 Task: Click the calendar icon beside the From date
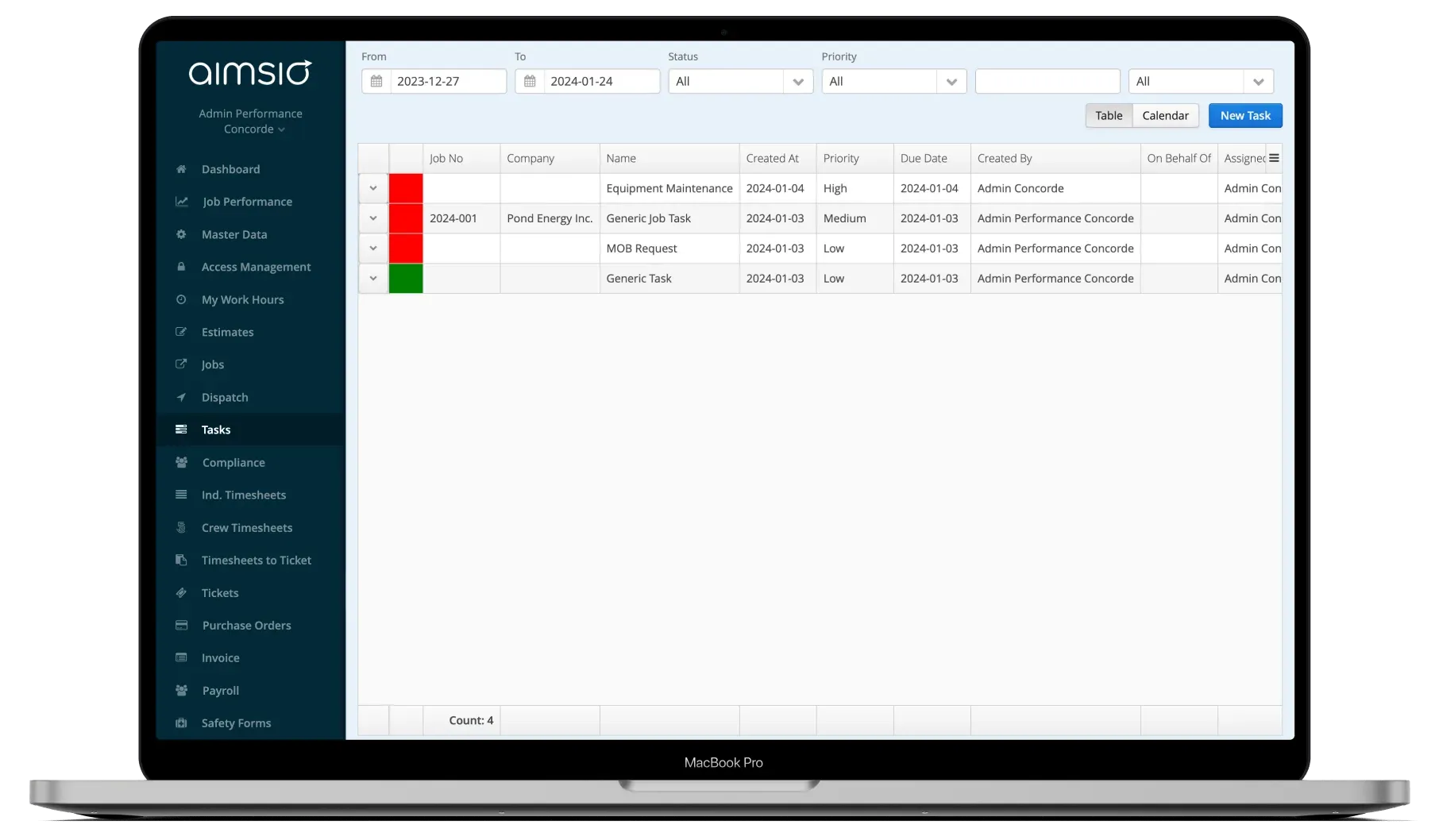point(376,80)
